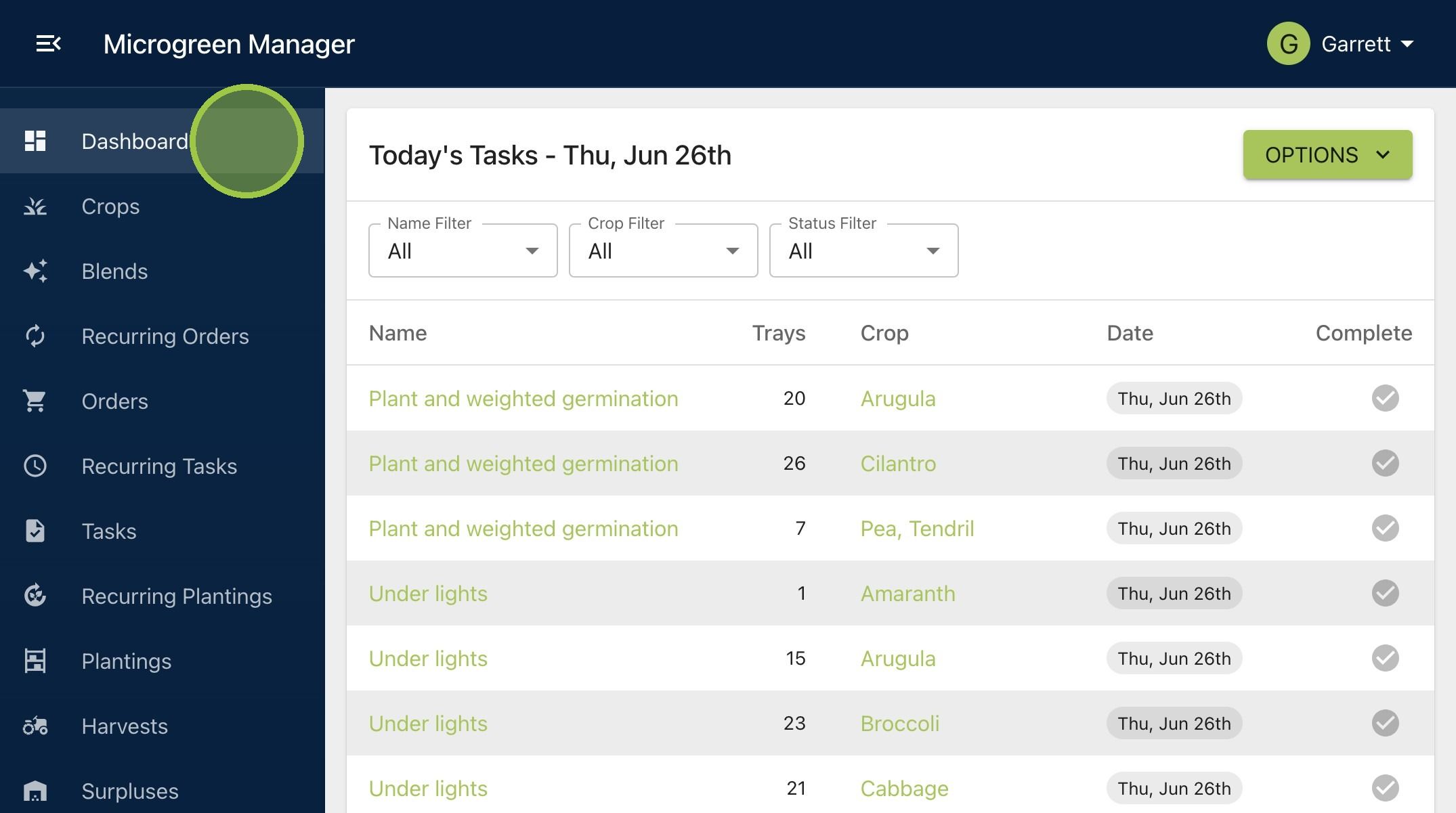Image resolution: width=1456 pixels, height=813 pixels.
Task: Go to the Crops page
Action: pyautogui.click(x=162, y=206)
